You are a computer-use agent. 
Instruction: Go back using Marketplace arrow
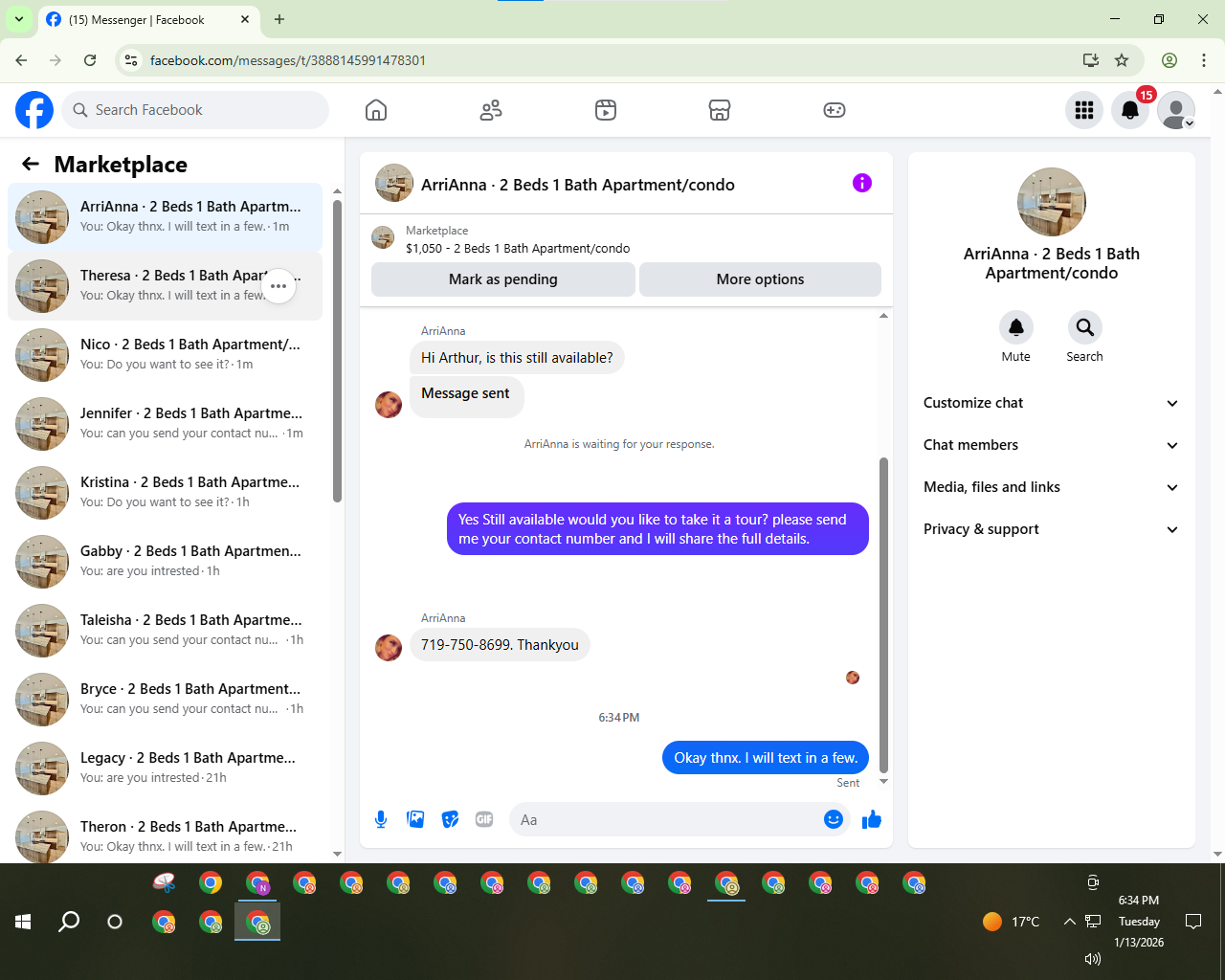coord(31,164)
